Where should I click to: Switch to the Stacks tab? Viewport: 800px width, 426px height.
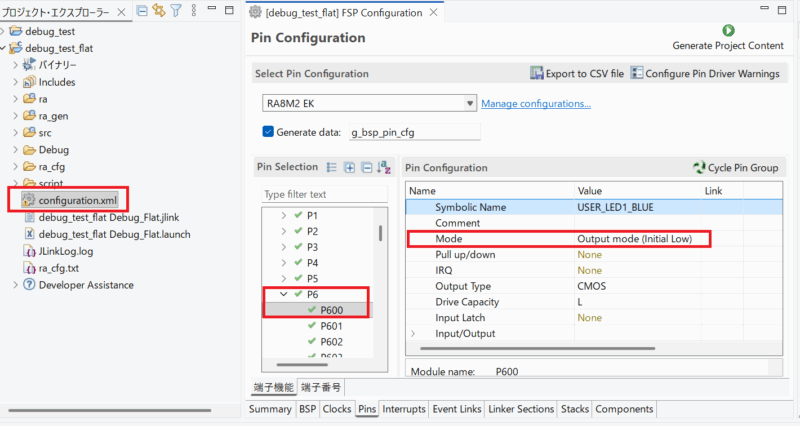coord(575,409)
